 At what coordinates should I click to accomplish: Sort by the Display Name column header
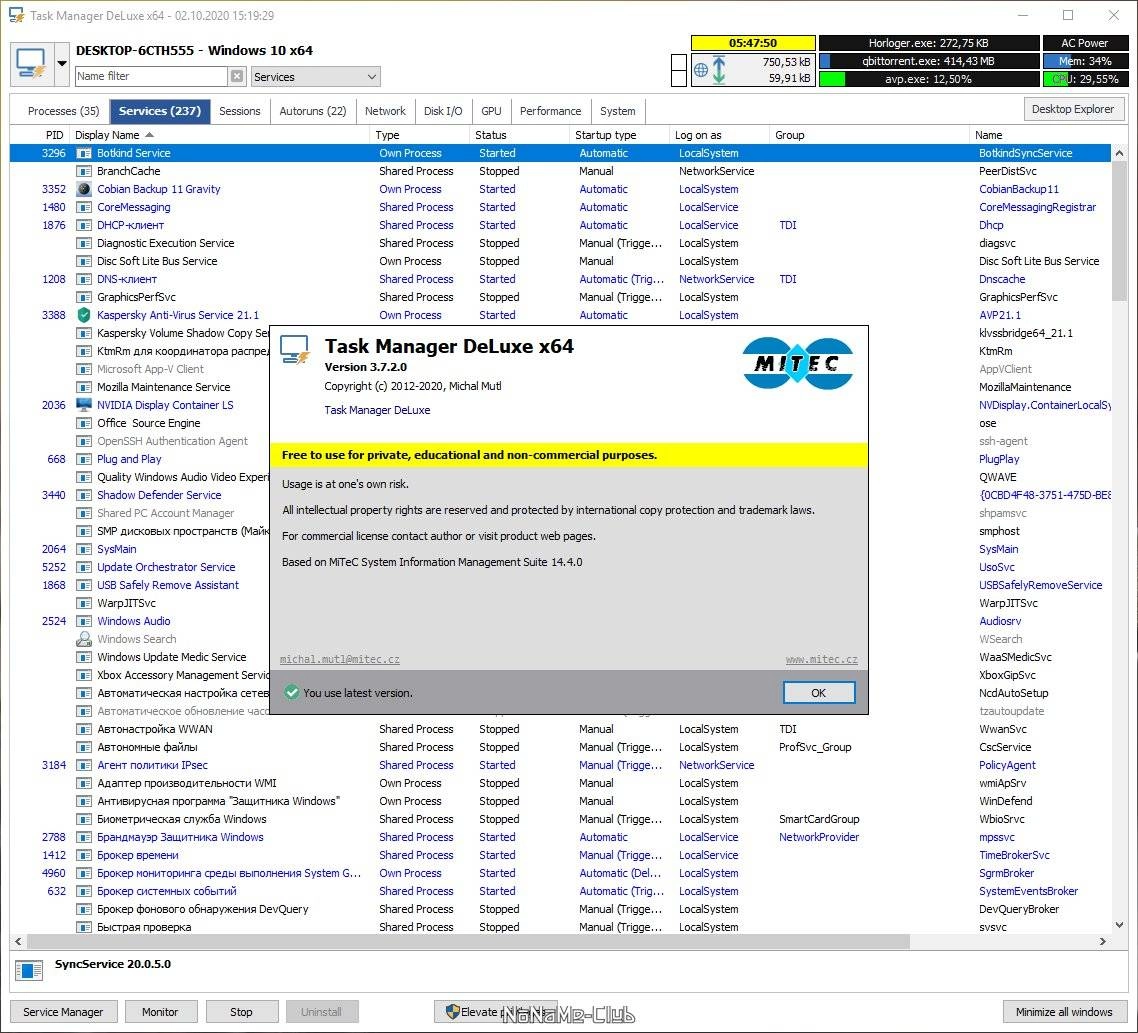point(220,135)
